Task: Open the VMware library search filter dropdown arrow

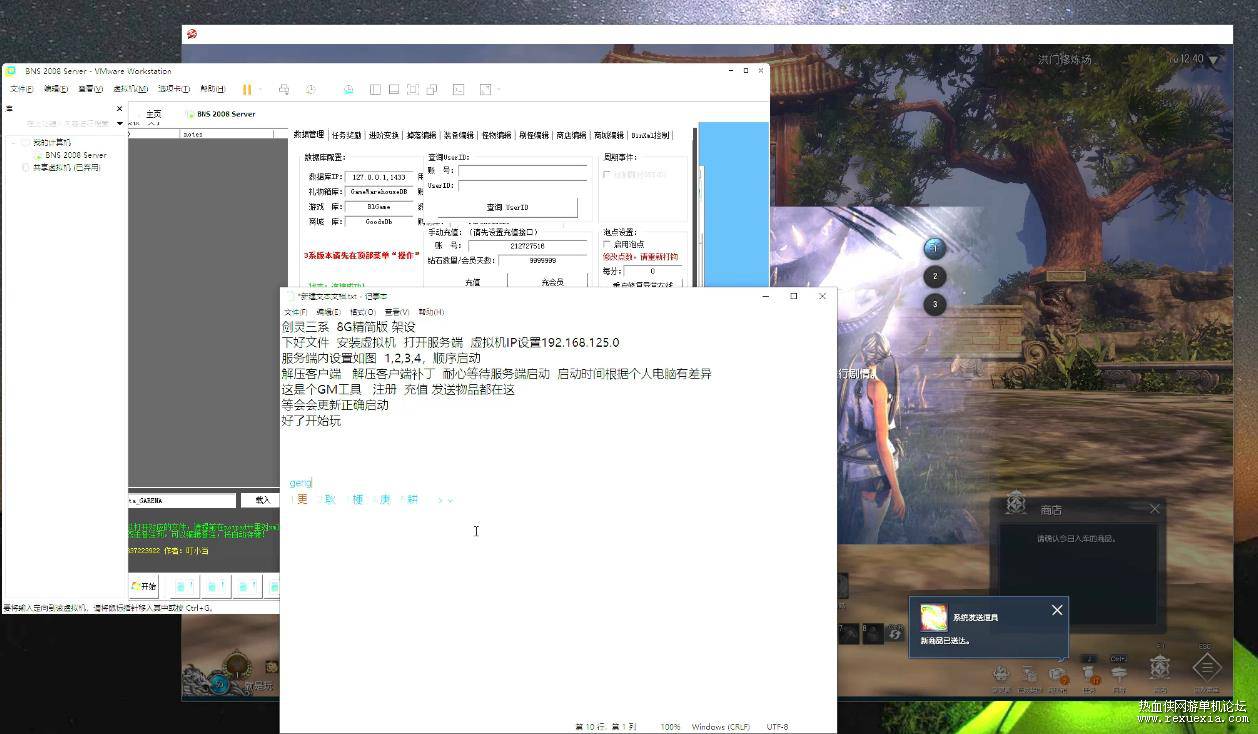Action: point(120,124)
